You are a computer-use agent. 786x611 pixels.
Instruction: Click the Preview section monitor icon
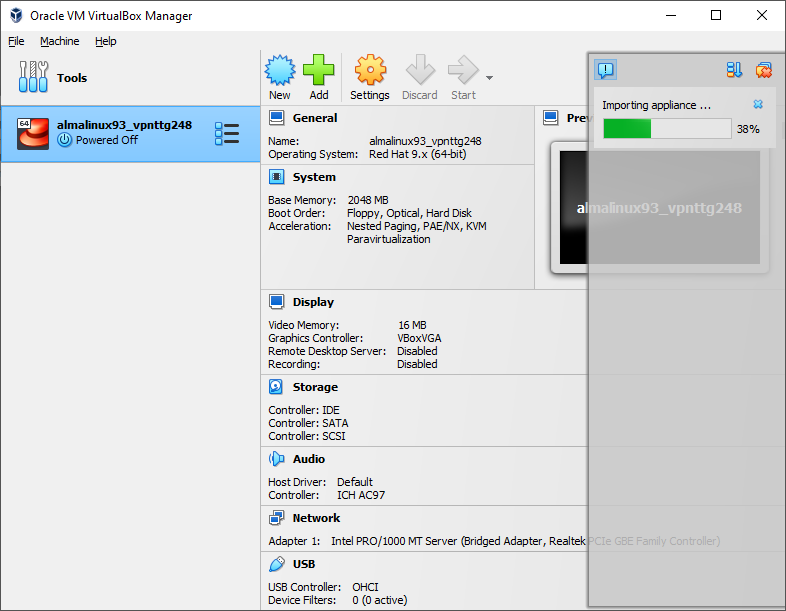pos(550,118)
